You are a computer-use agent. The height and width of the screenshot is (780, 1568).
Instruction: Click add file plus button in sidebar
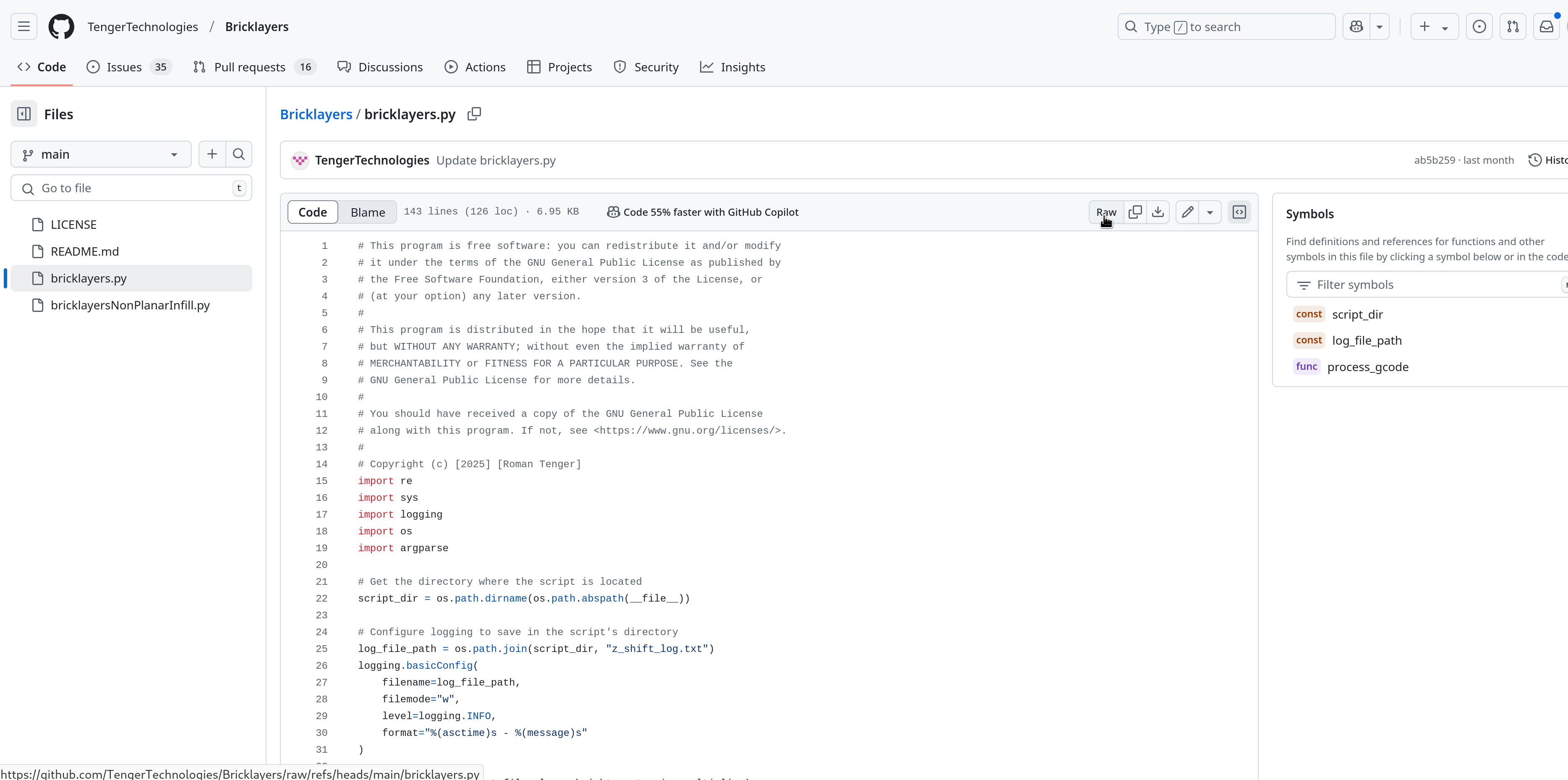click(212, 154)
